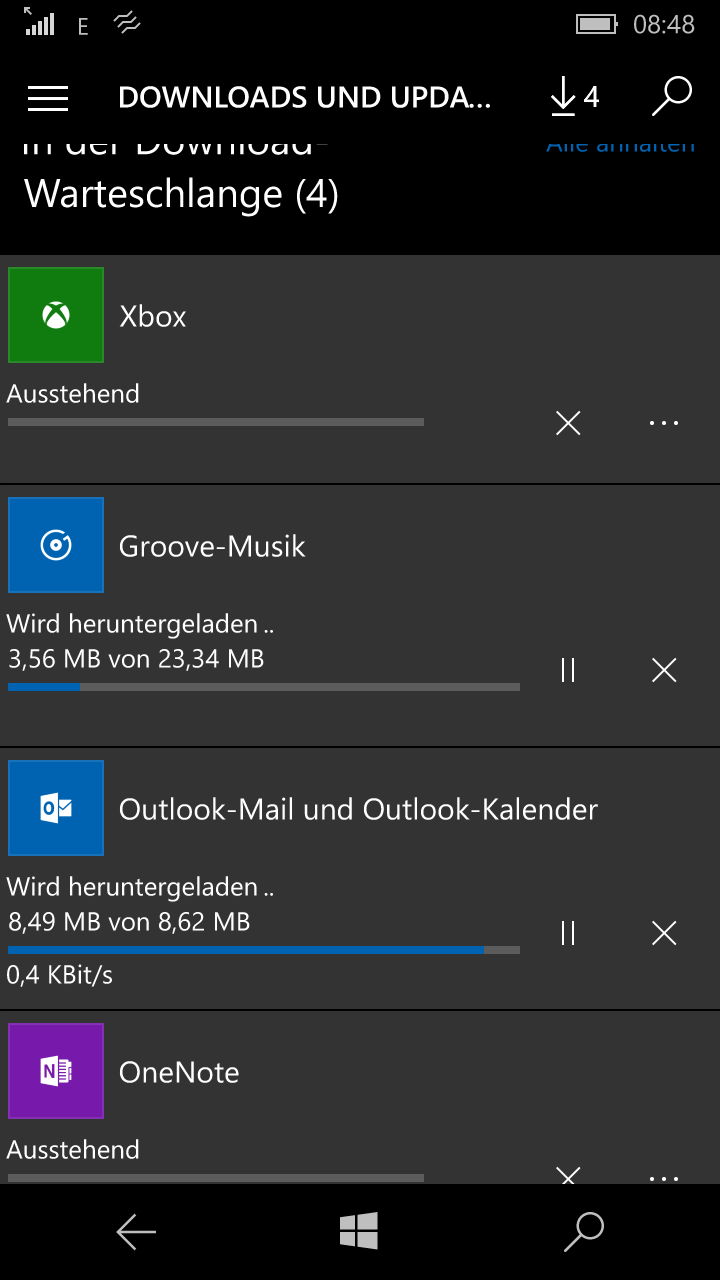This screenshot has height=1280, width=720.
Task: Open the Outlook-Mail und Outlook-Kalender title
Action: point(358,809)
